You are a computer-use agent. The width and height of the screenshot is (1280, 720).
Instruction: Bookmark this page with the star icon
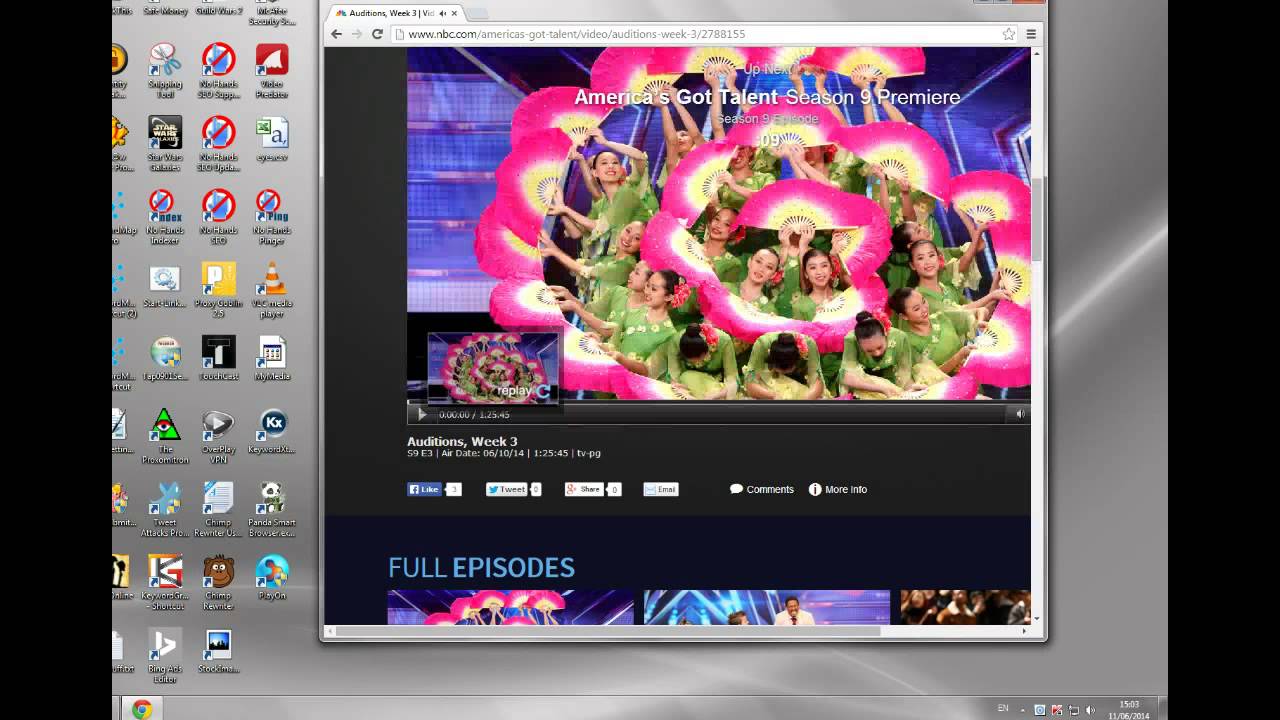[x=1009, y=34]
